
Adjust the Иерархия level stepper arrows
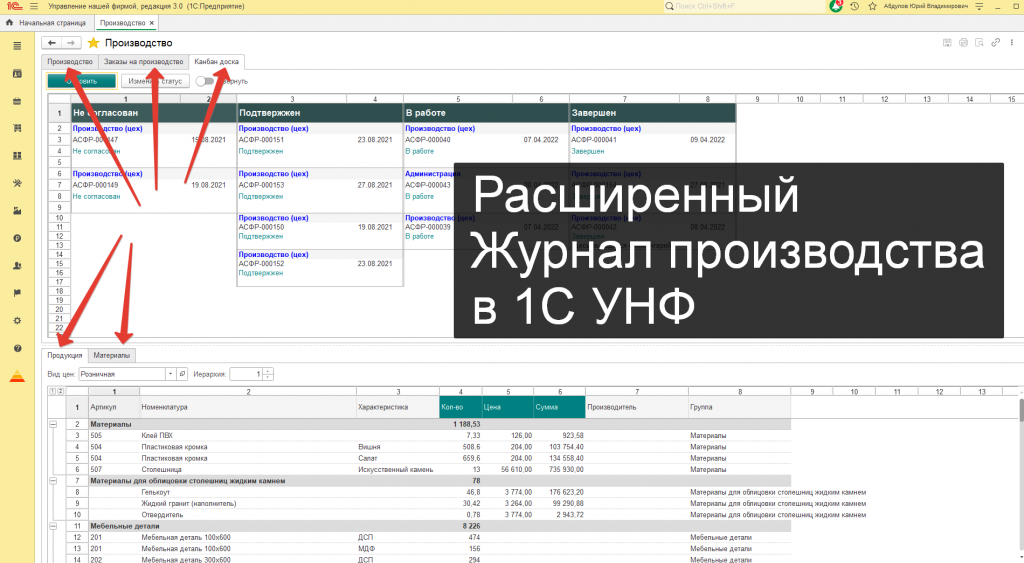(x=268, y=374)
